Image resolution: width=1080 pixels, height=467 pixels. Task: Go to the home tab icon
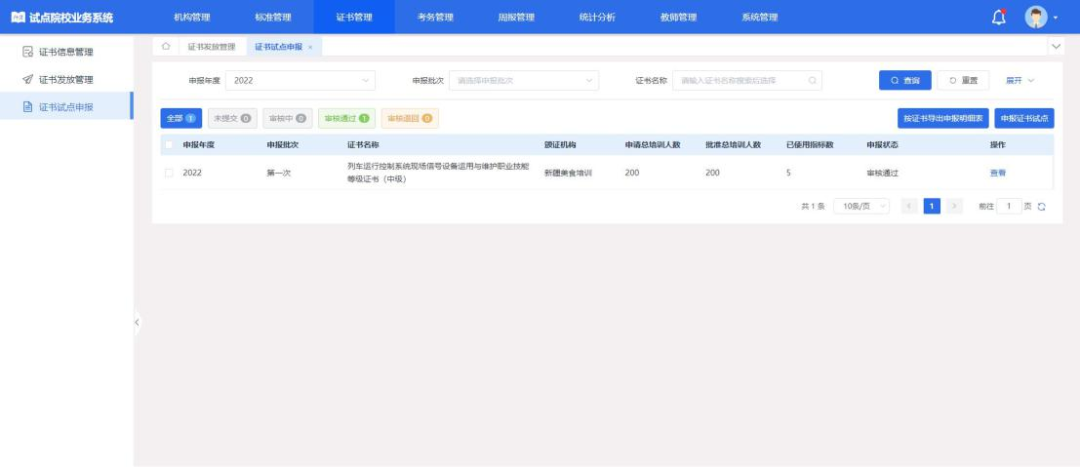[165, 47]
